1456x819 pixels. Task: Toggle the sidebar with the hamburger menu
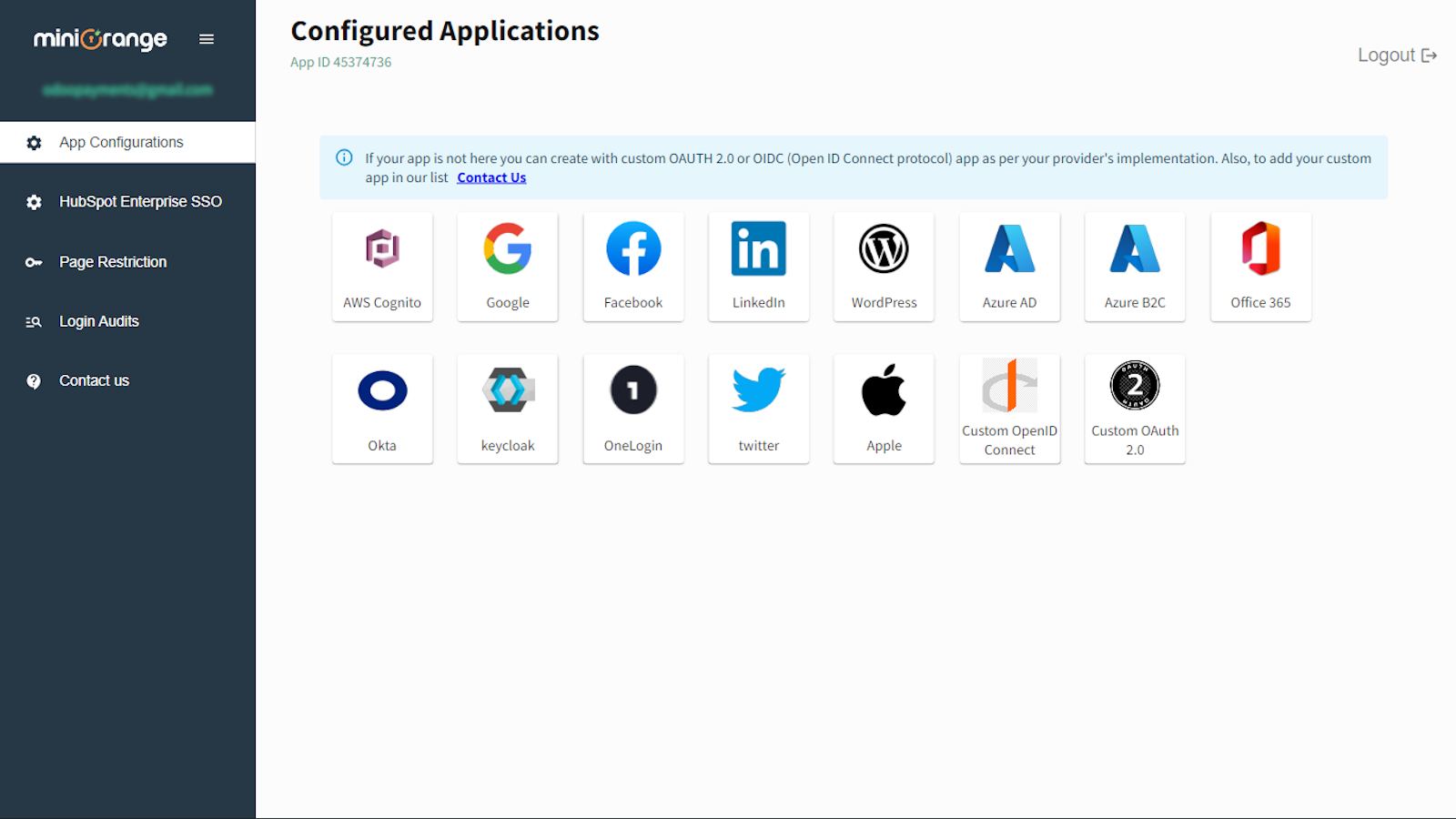coord(206,38)
